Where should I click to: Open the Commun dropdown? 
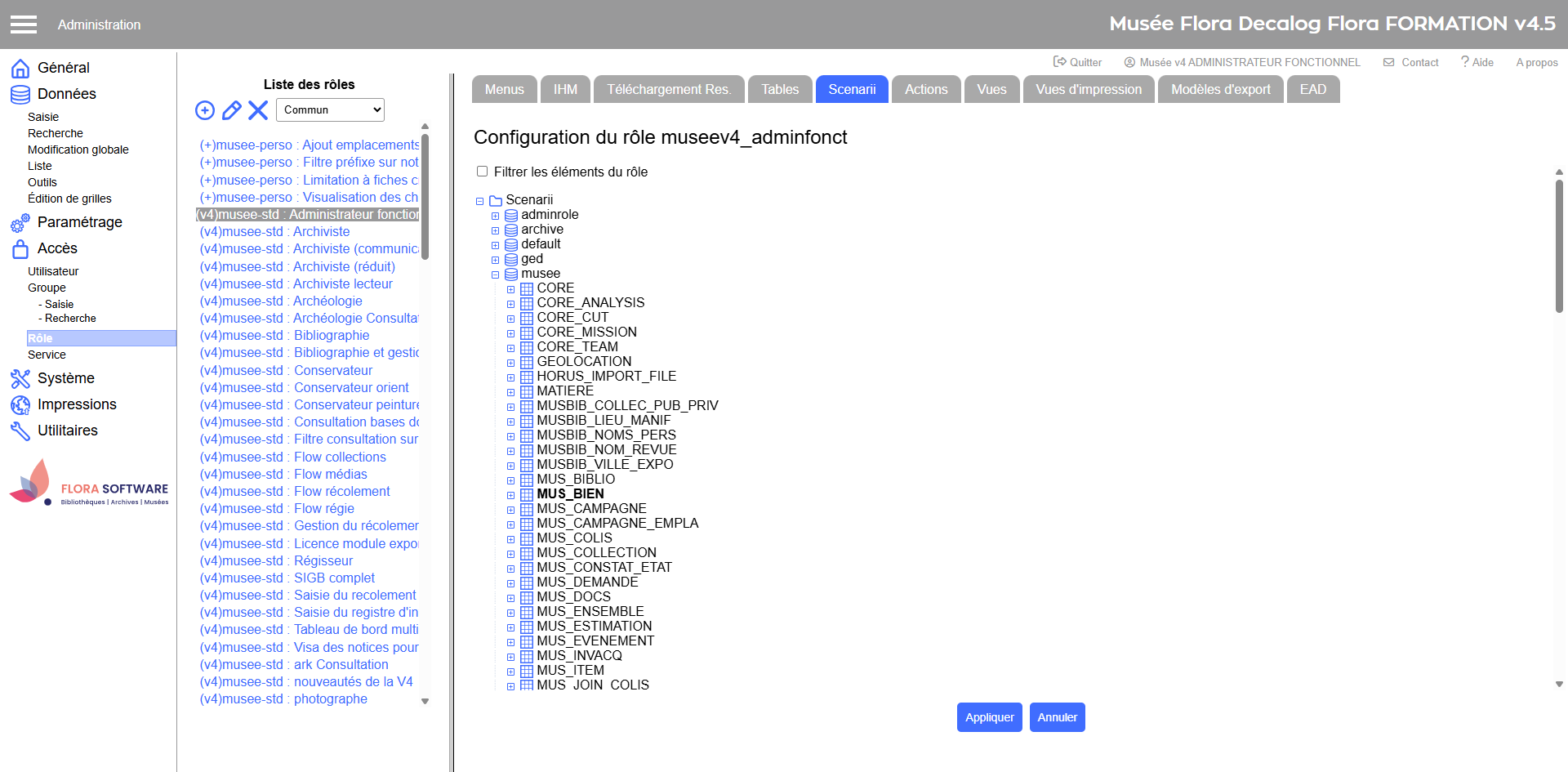330,110
